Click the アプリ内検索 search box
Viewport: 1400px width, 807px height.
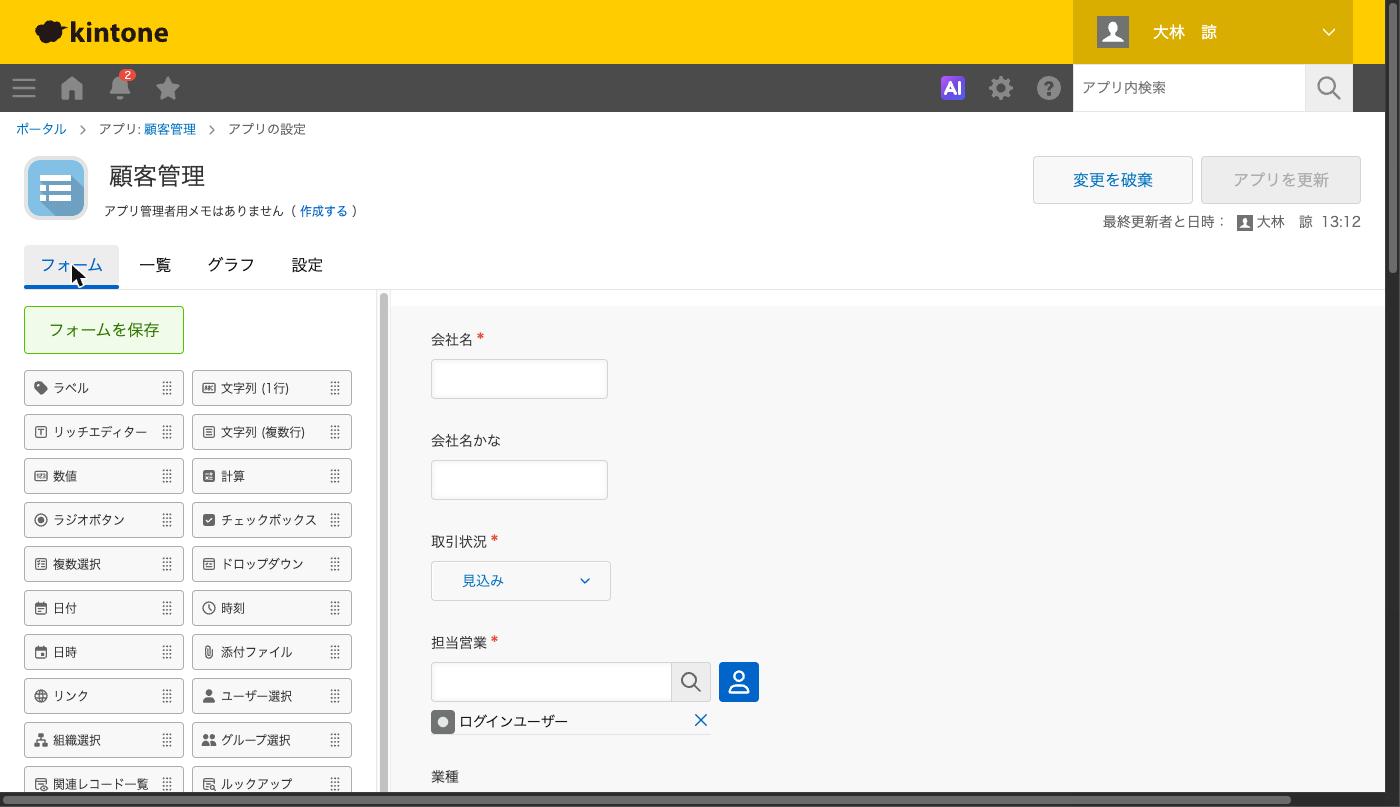point(1189,88)
